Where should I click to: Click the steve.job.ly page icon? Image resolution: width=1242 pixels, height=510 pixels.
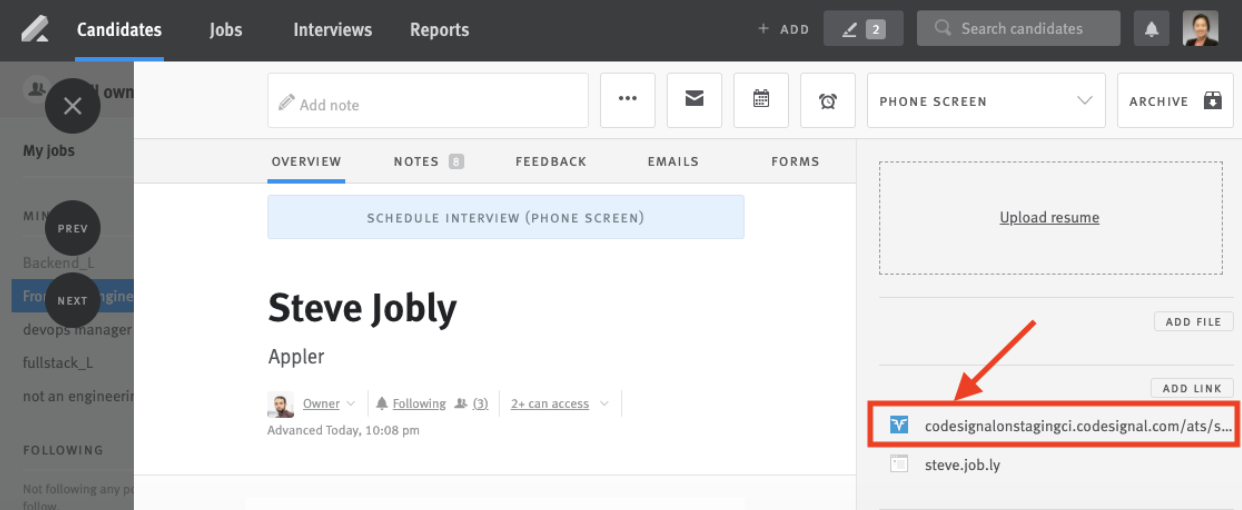(x=899, y=463)
